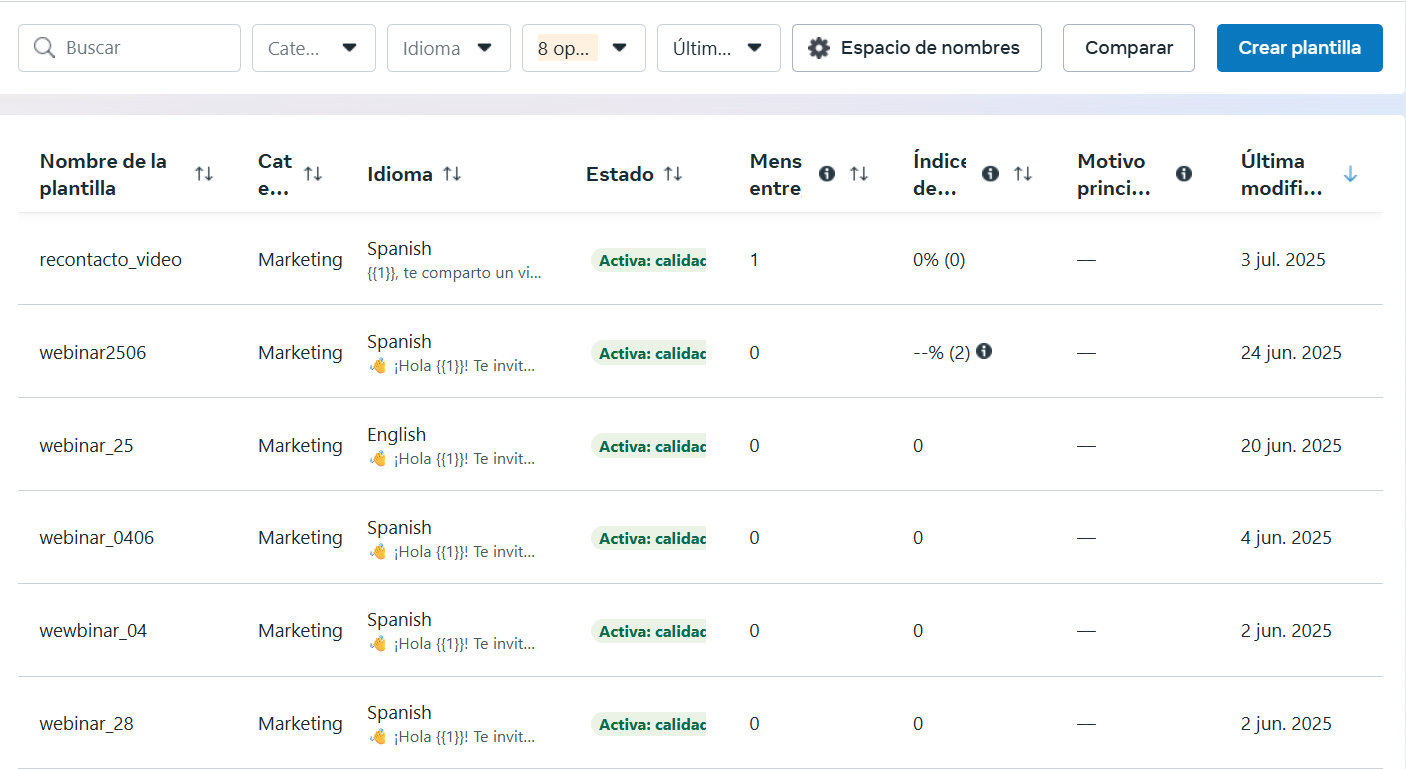Toggle Última modificación descending sort arrow
This screenshot has height=769, width=1406.
coord(1350,174)
